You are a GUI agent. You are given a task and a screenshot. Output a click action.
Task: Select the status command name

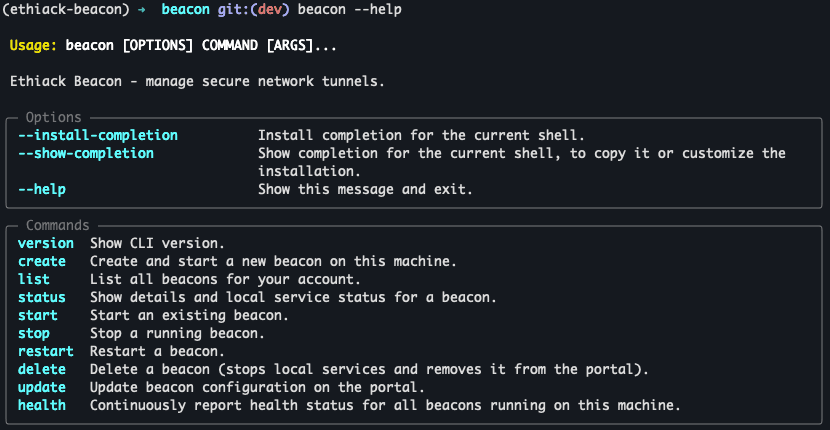pyautogui.click(x=42, y=298)
